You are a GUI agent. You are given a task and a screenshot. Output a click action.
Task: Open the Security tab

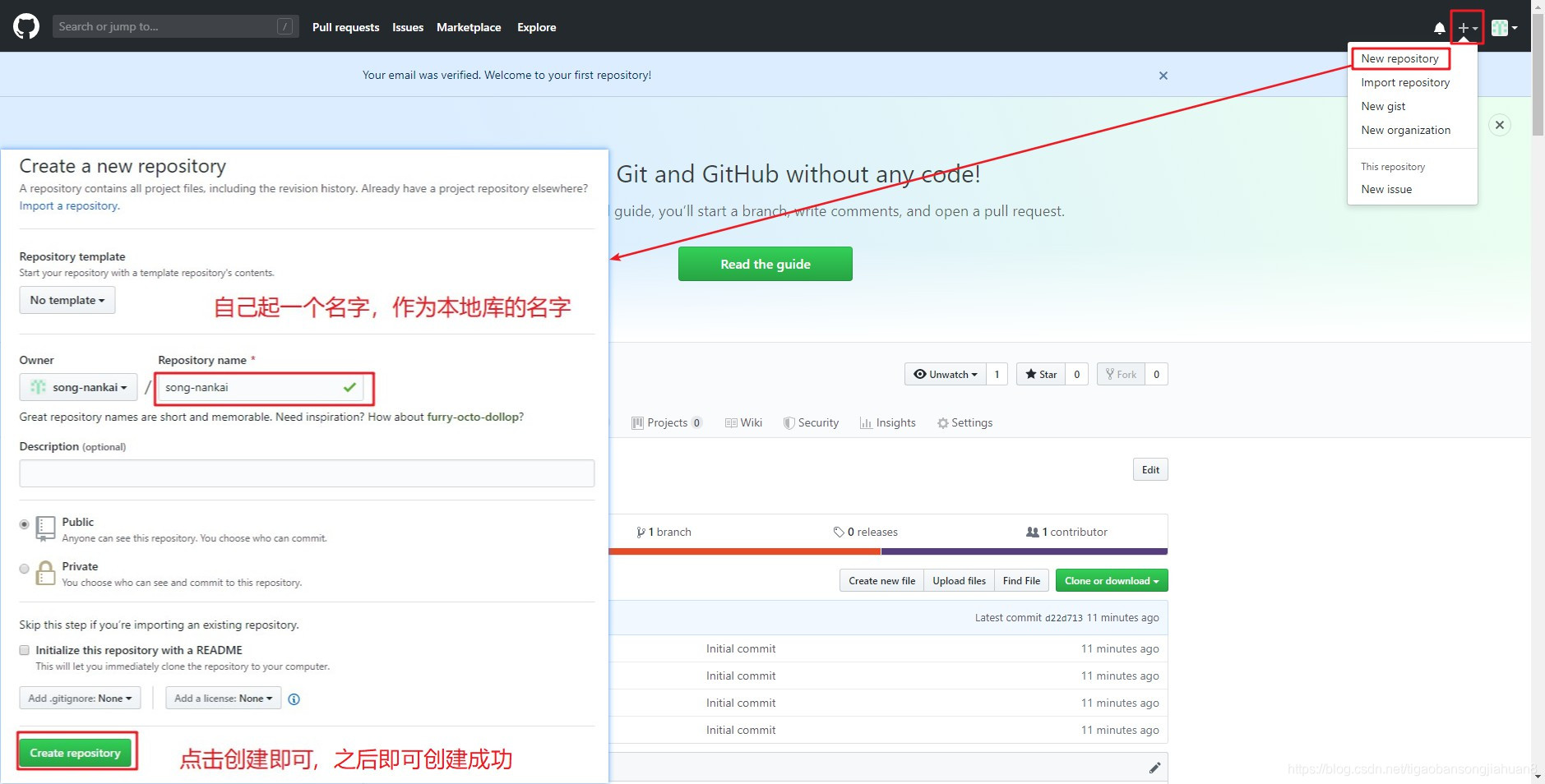click(x=811, y=422)
